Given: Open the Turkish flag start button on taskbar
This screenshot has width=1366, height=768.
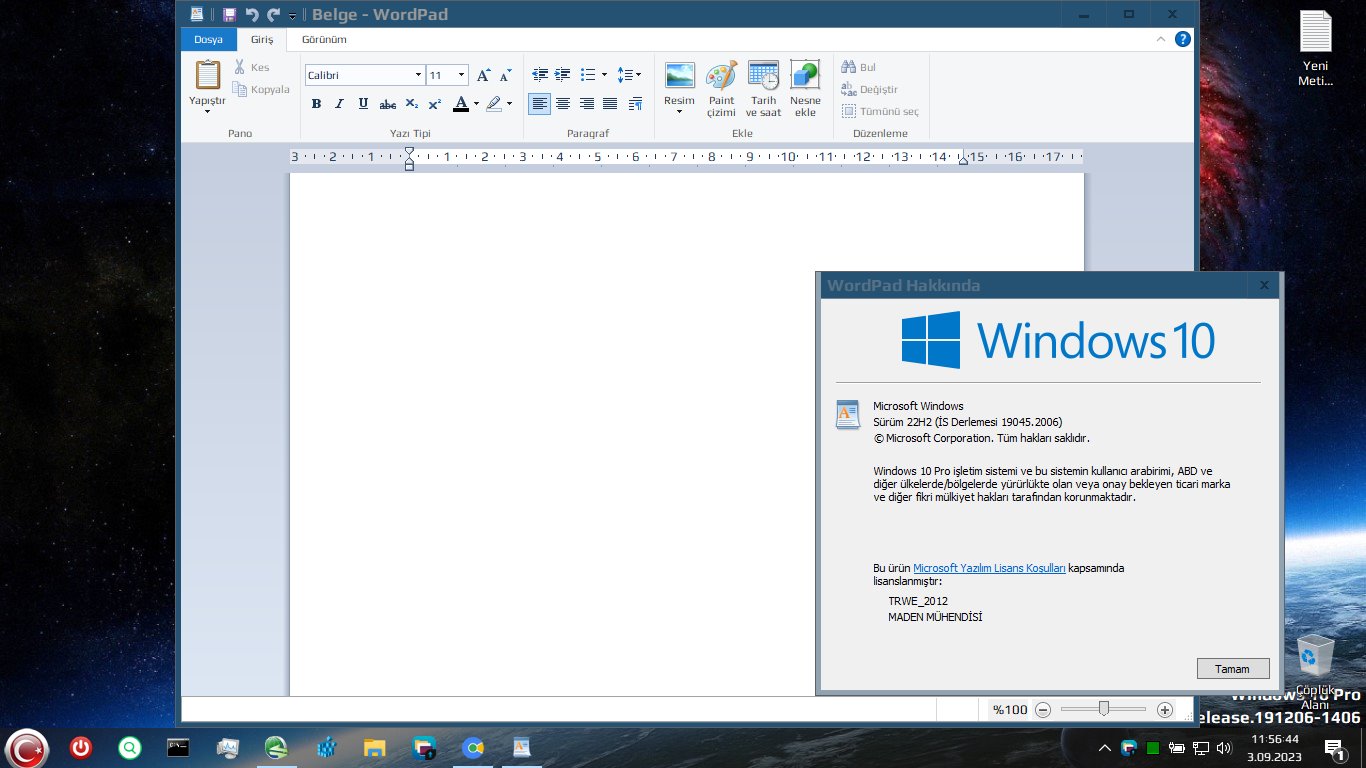Looking at the screenshot, I should click(28, 747).
